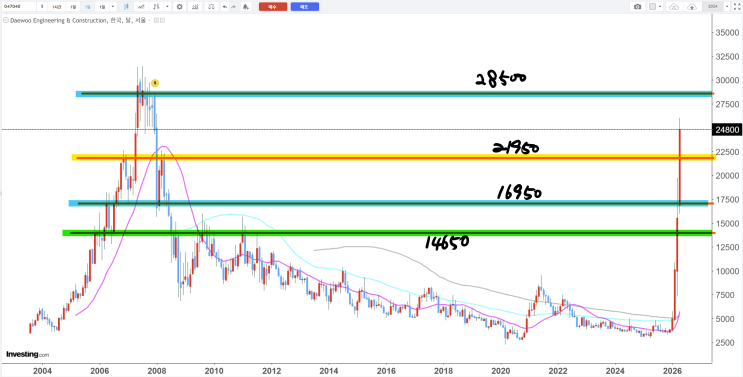
Task: Select the candlestick chart type icon
Action: click(x=126, y=7)
